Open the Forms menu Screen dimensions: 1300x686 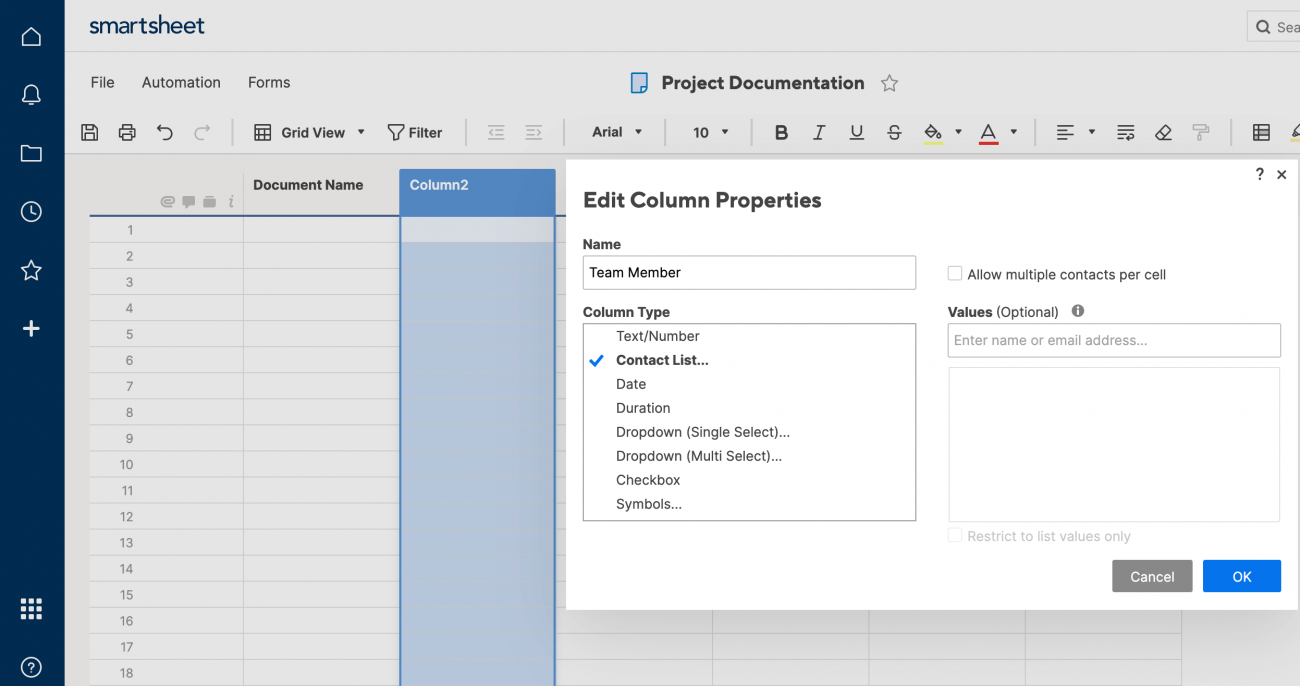268,82
